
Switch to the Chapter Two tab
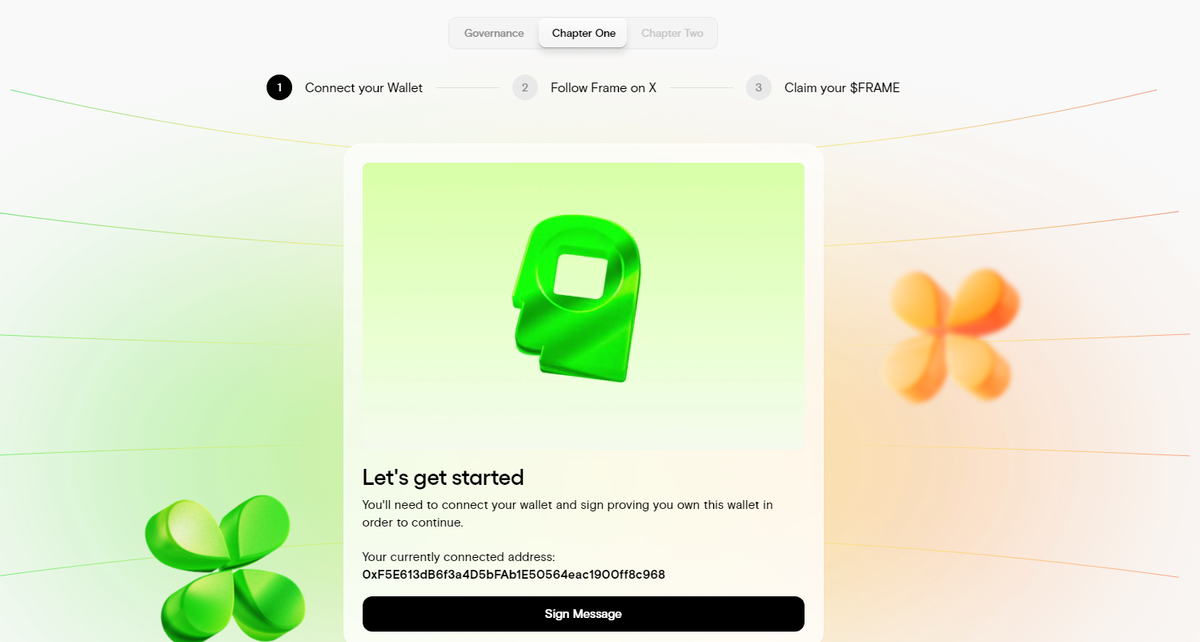(x=672, y=33)
